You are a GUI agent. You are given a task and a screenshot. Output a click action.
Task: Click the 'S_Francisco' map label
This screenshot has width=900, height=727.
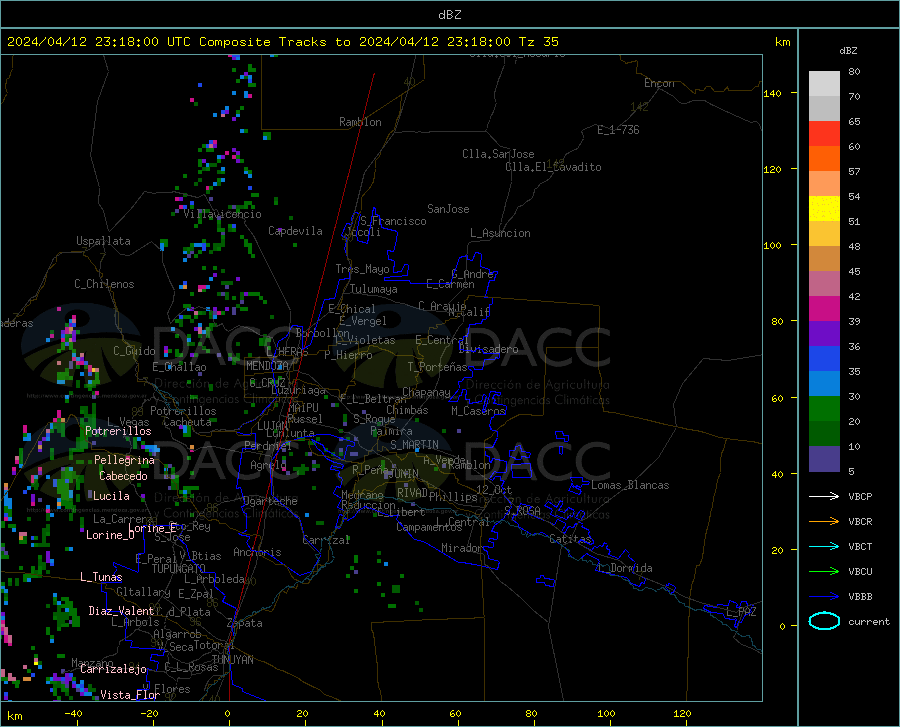click(393, 221)
